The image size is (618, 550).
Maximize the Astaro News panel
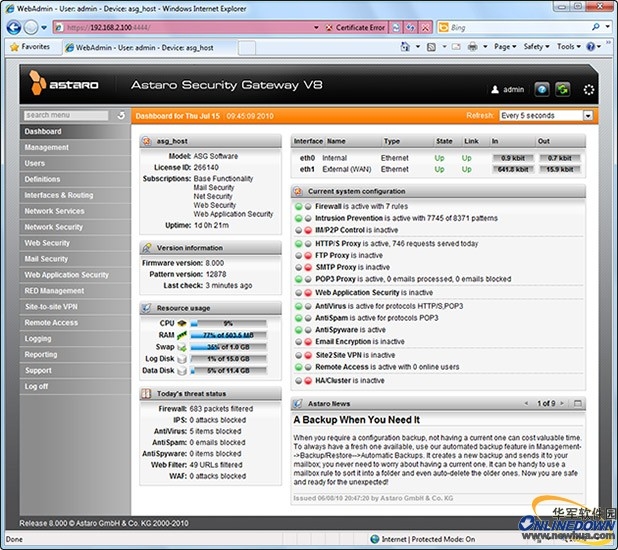[578, 403]
